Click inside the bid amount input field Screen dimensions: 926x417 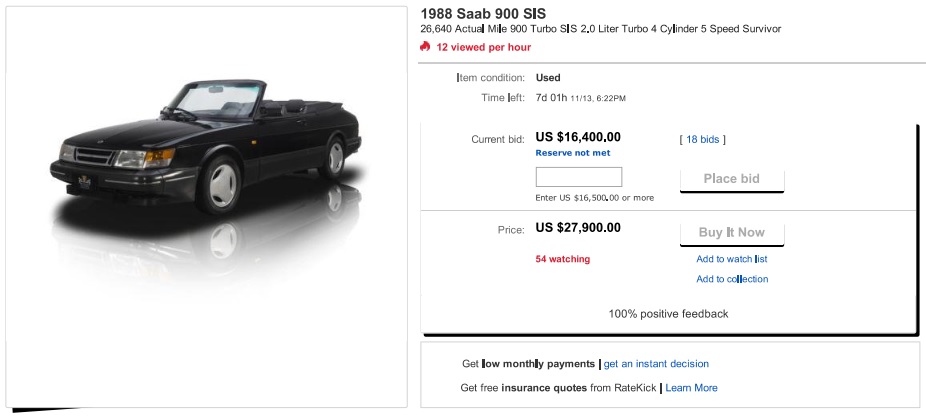578,177
